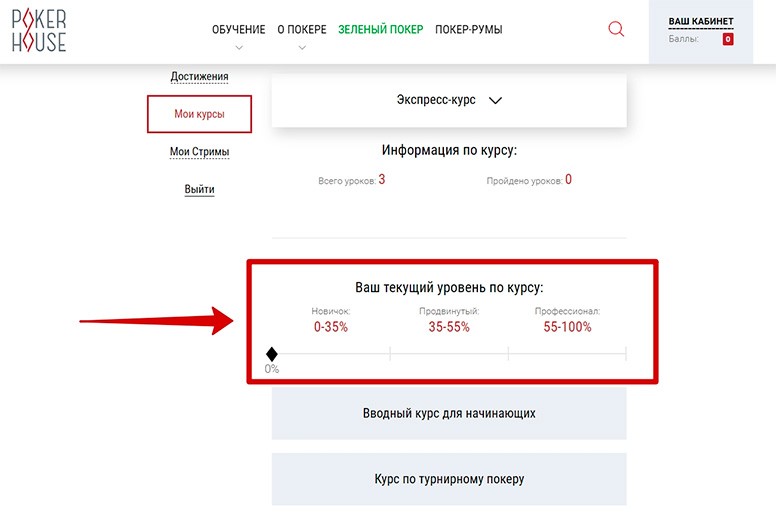Image resolution: width=776 pixels, height=515 pixels.
Task: Open the search magnifier icon
Action: point(616,29)
